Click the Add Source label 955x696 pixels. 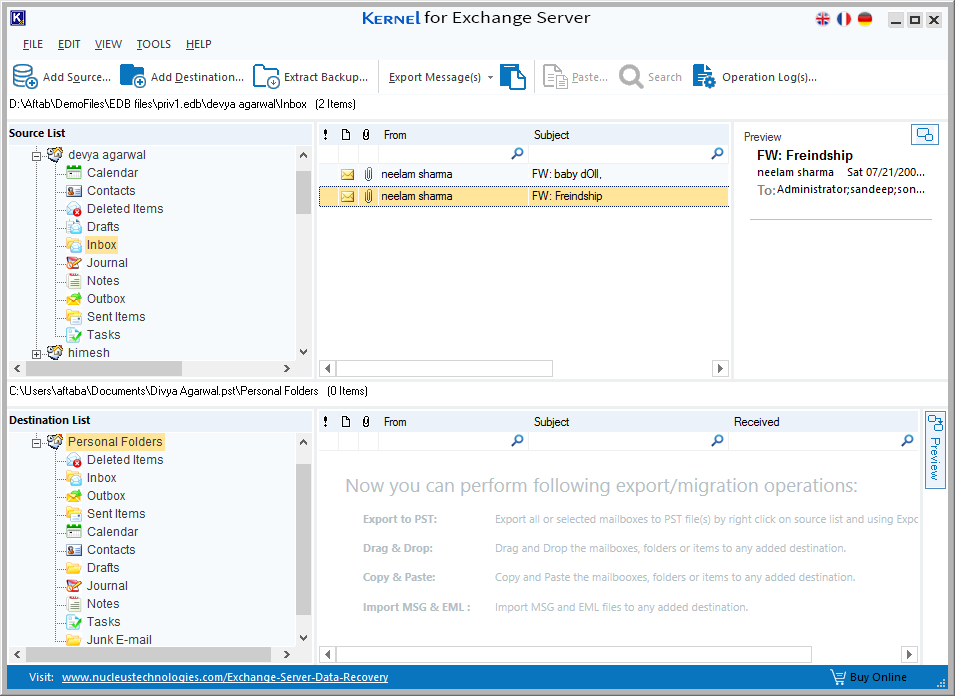77,77
